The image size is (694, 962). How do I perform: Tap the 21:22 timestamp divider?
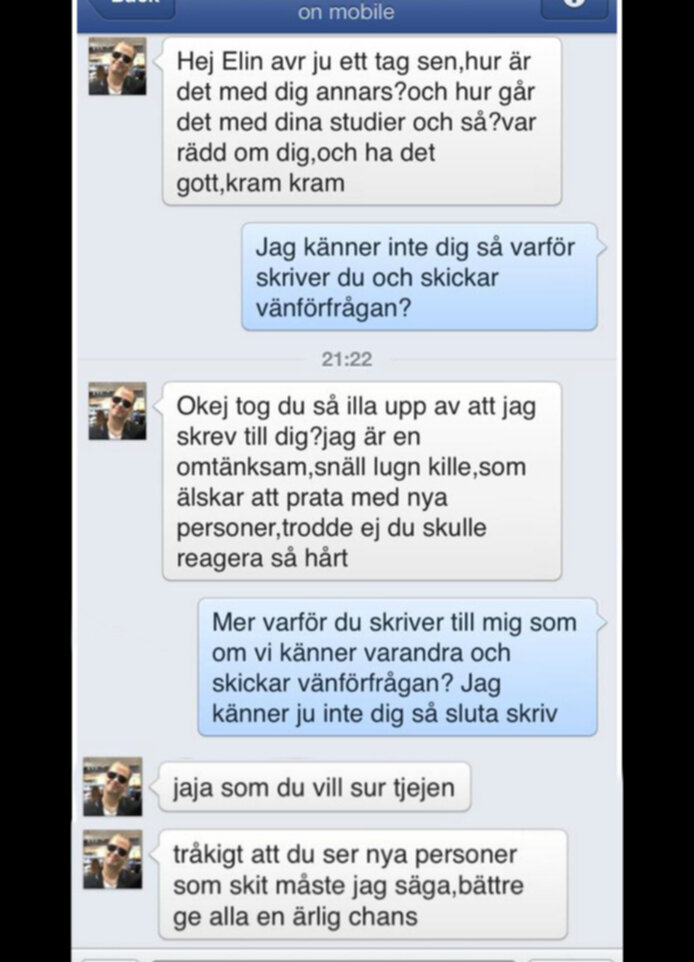[347, 359]
